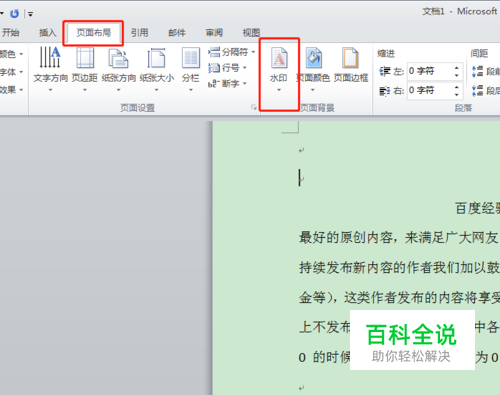Increase the left indent with up spinner
500x395 pixels.
click(x=457, y=68)
